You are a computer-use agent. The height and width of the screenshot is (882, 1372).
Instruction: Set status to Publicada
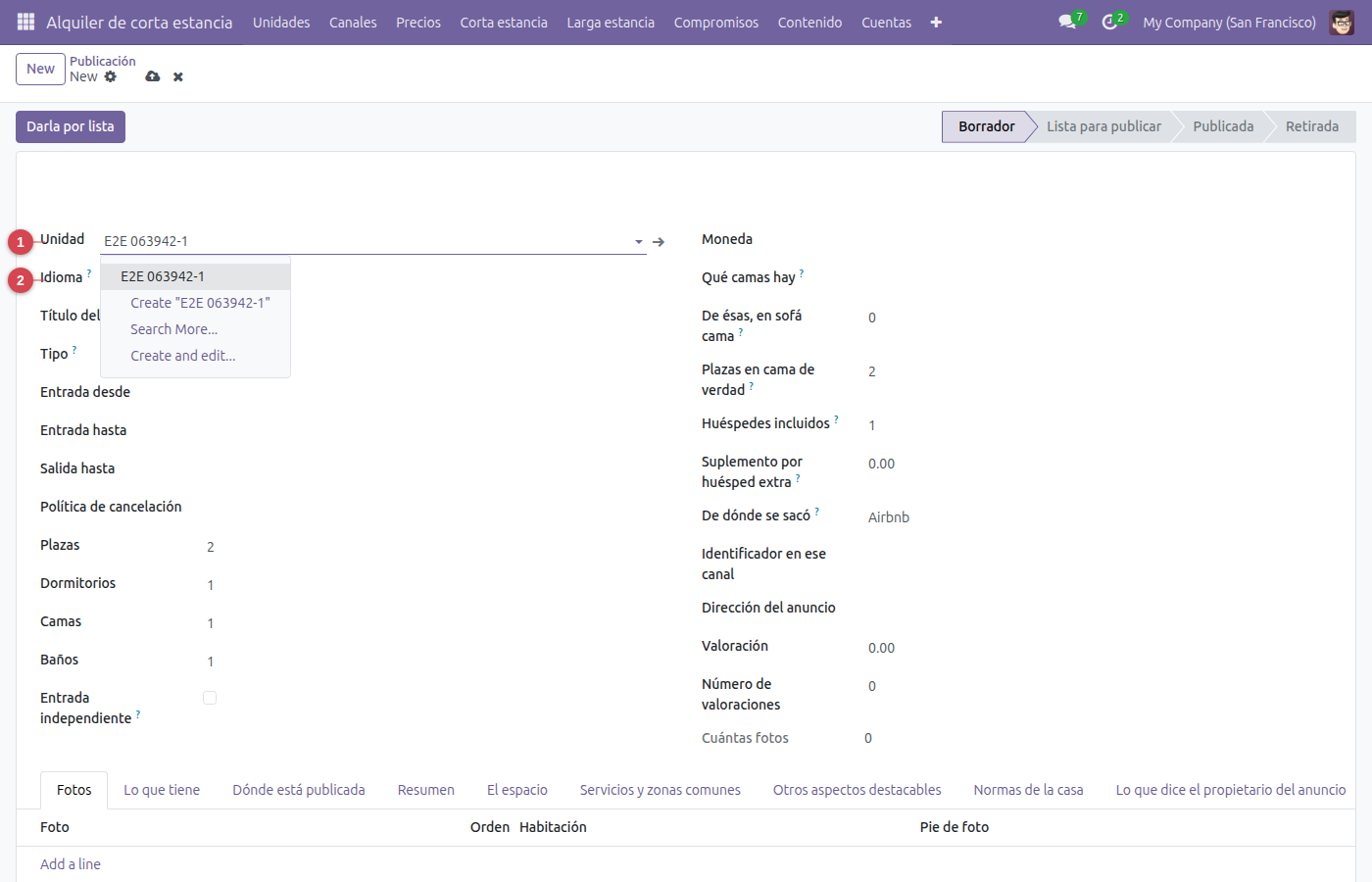coord(1223,126)
